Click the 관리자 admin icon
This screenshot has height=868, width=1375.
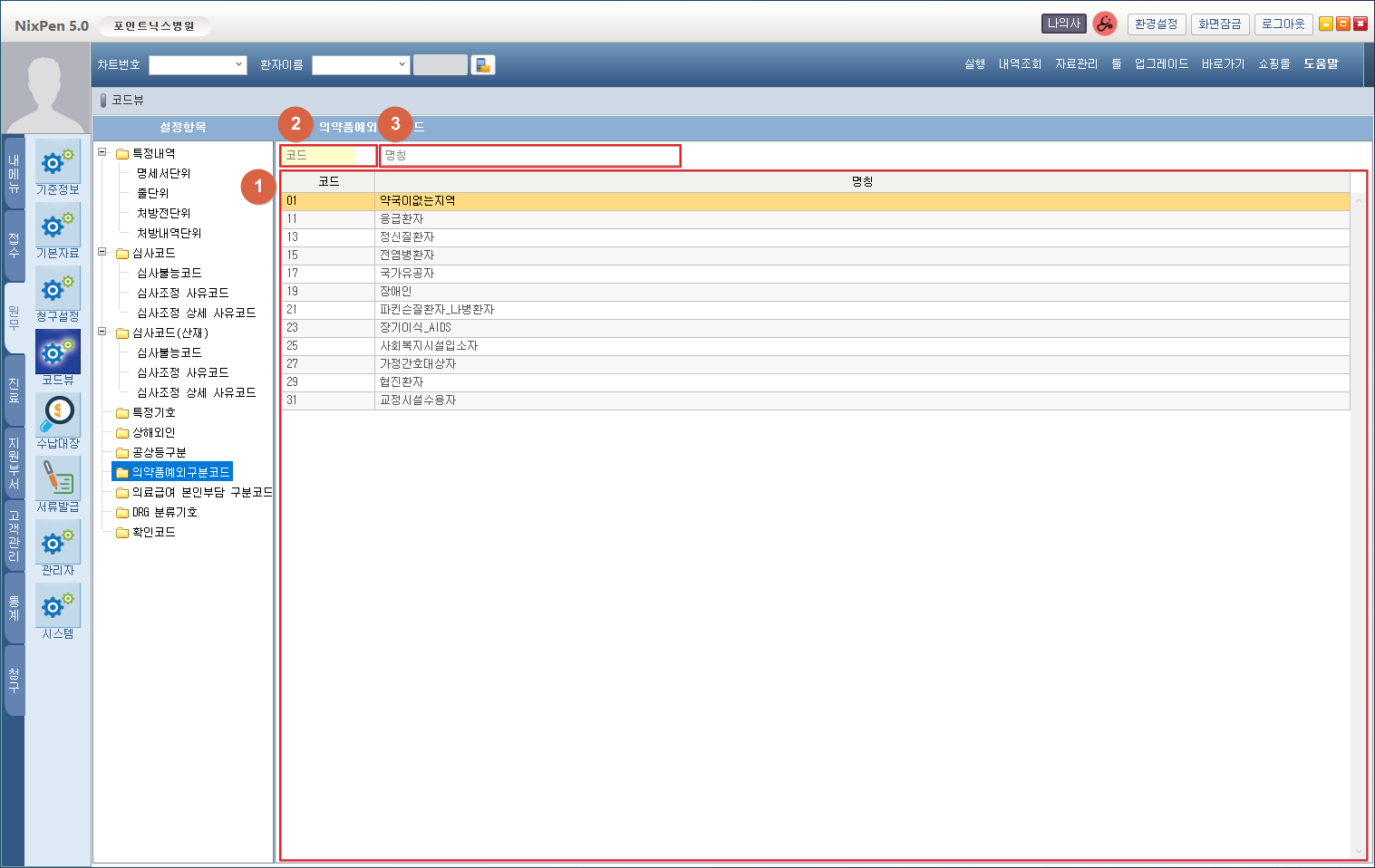point(57,544)
